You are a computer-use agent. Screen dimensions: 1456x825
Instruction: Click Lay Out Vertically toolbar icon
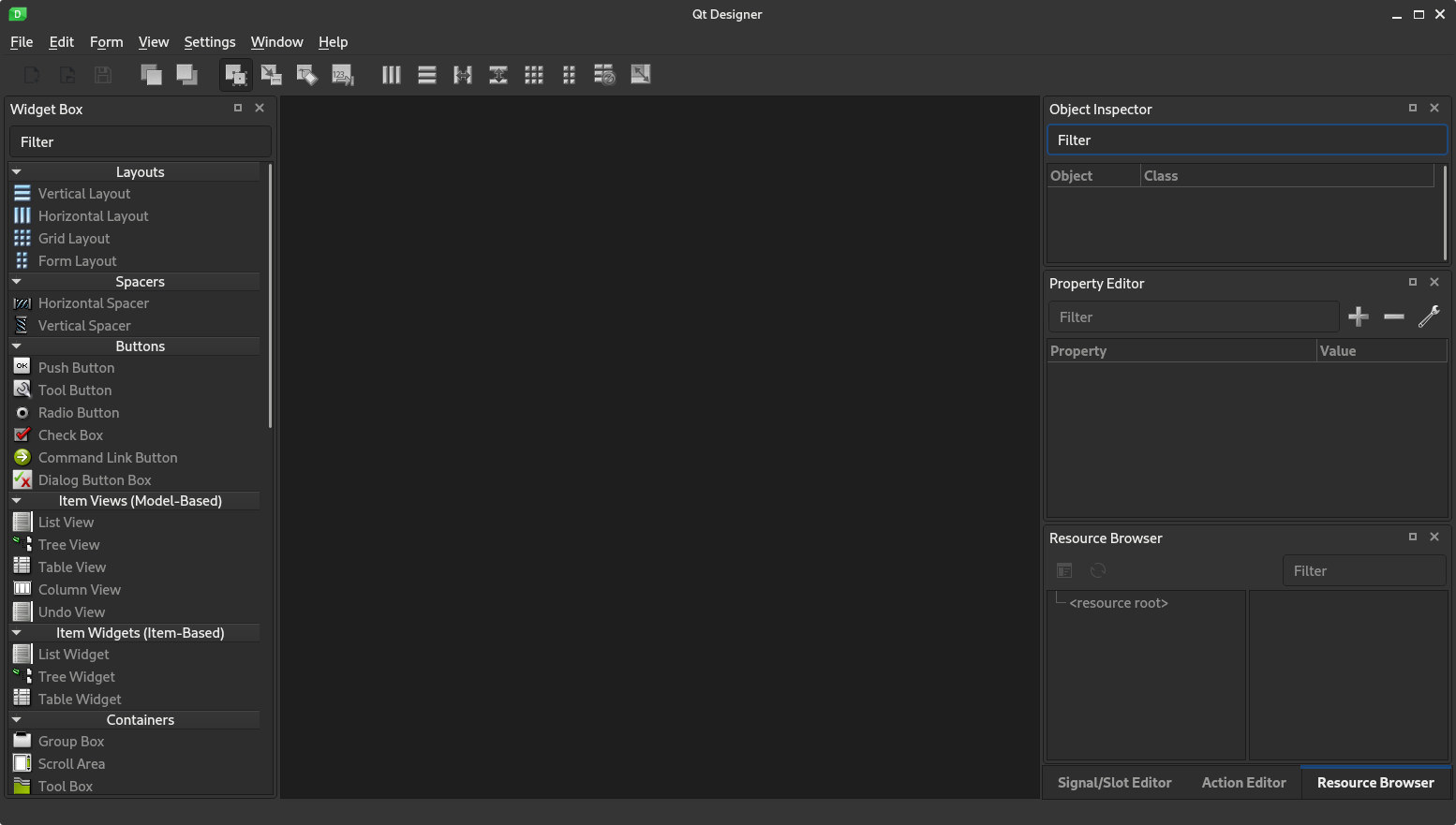(x=427, y=75)
